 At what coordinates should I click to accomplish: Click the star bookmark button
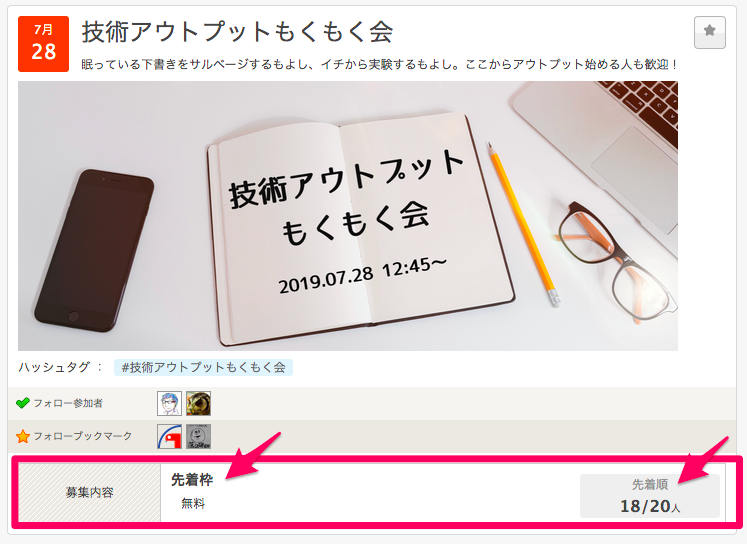coord(709,32)
